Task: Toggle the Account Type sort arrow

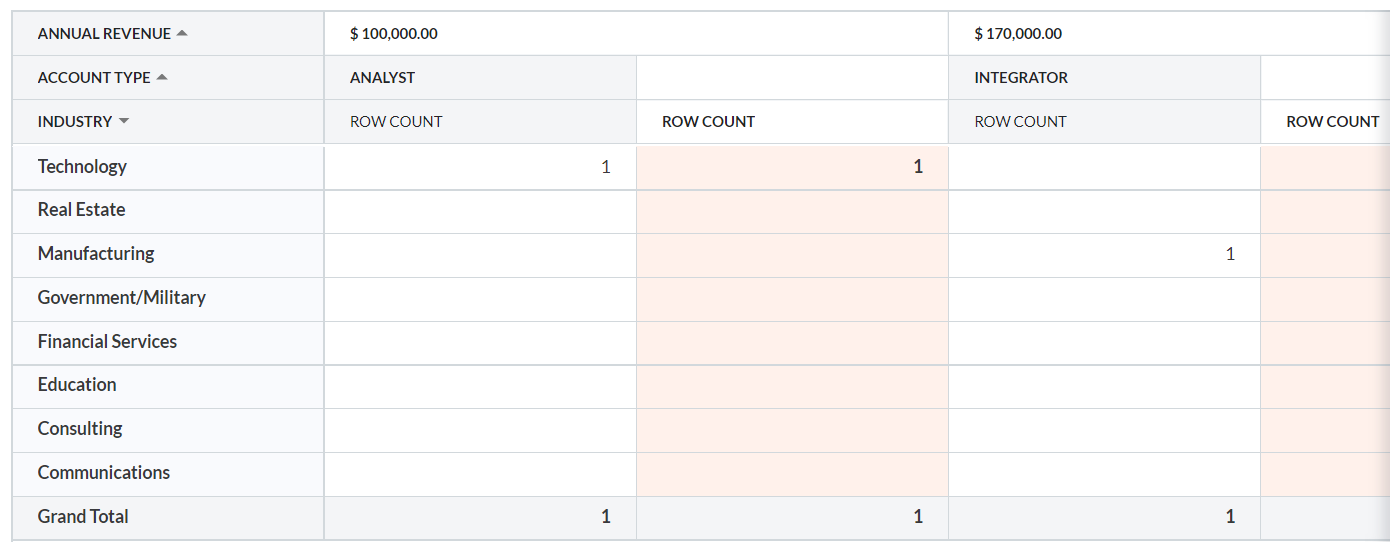Action: coord(162,77)
